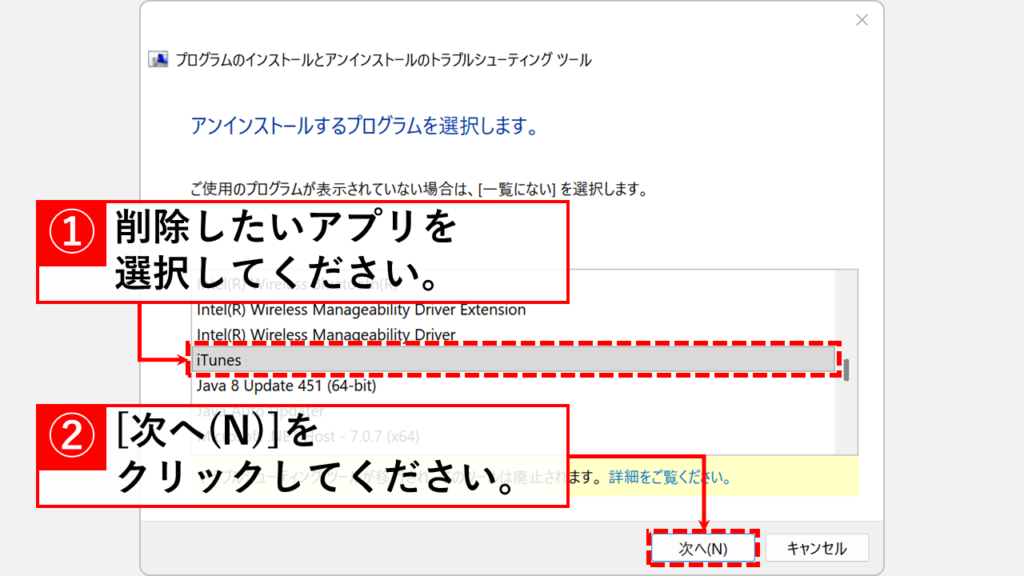Select the Intel(R) Wireless Manageability Driver row
1024x576 pixels.
coord(513,334)
